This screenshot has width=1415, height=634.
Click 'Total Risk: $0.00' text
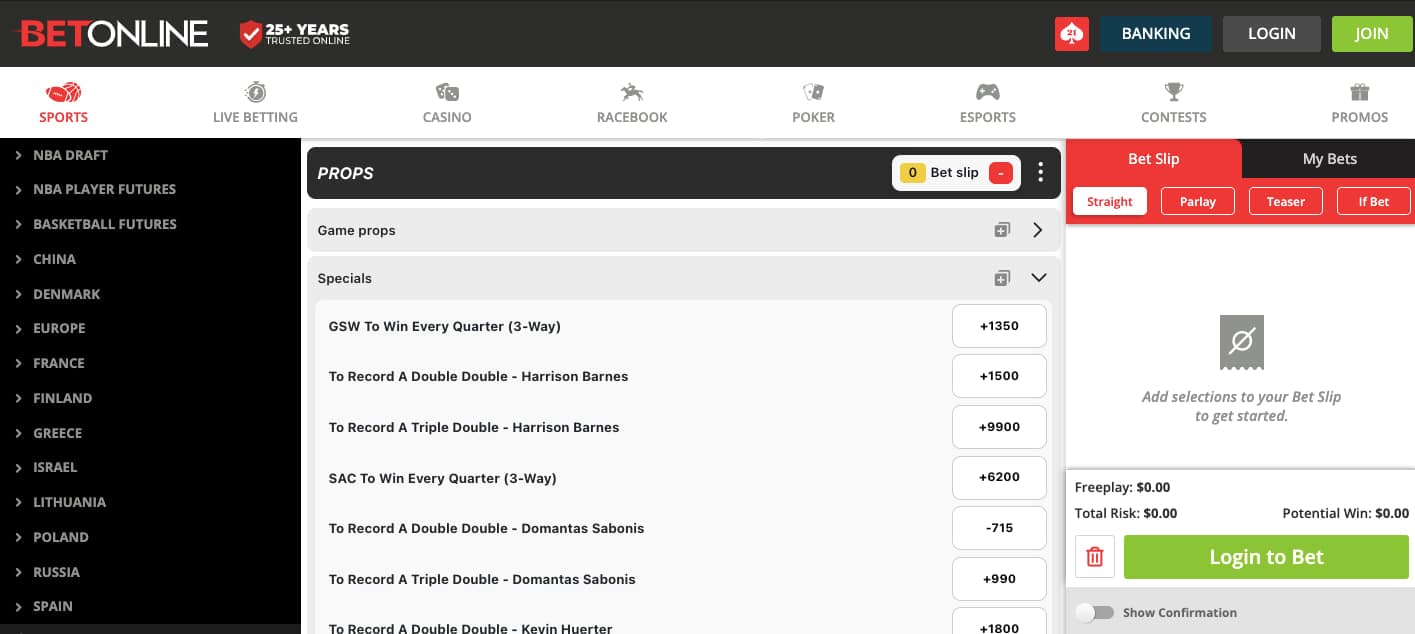tap(1125, 513)
